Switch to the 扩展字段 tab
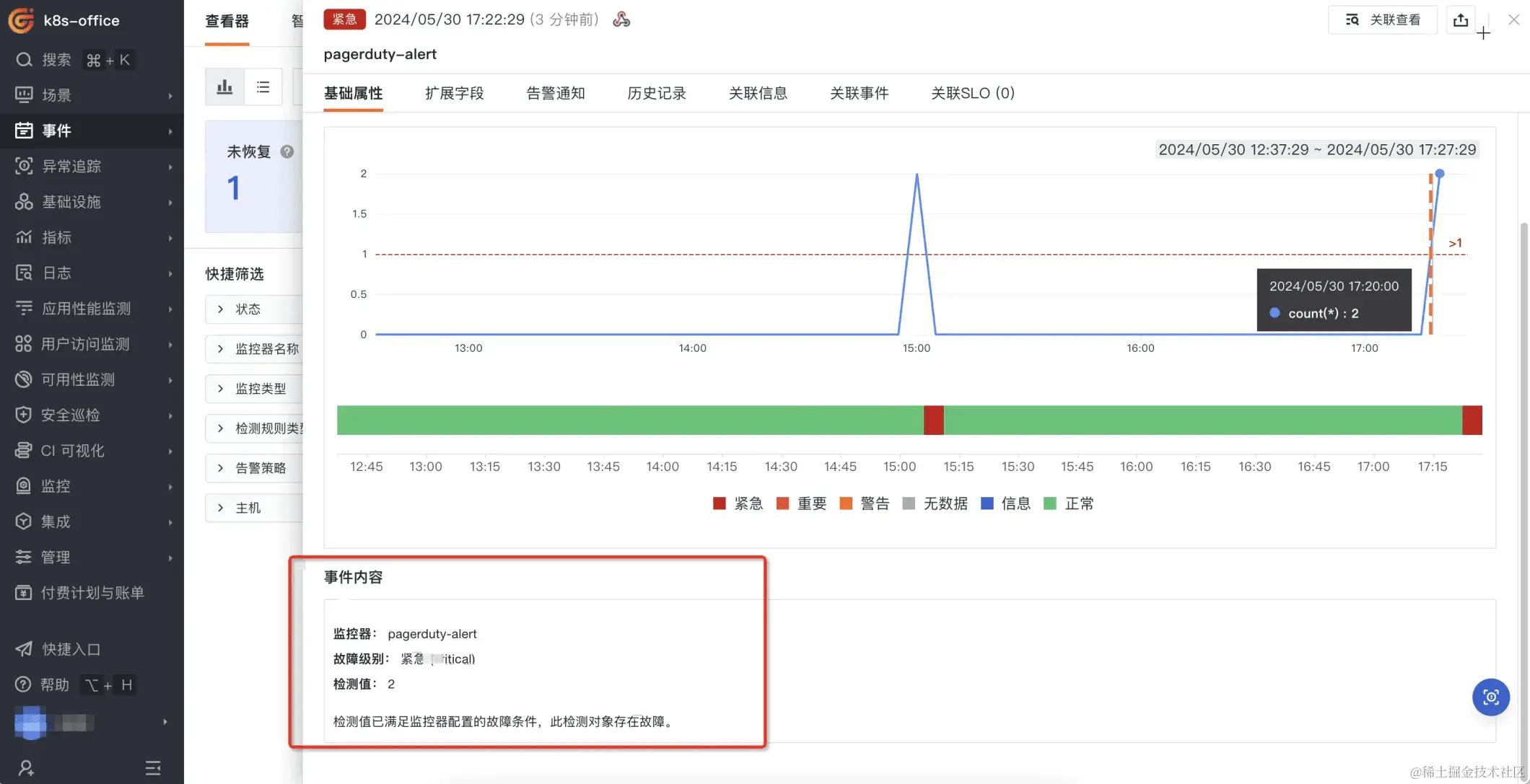 454,93
